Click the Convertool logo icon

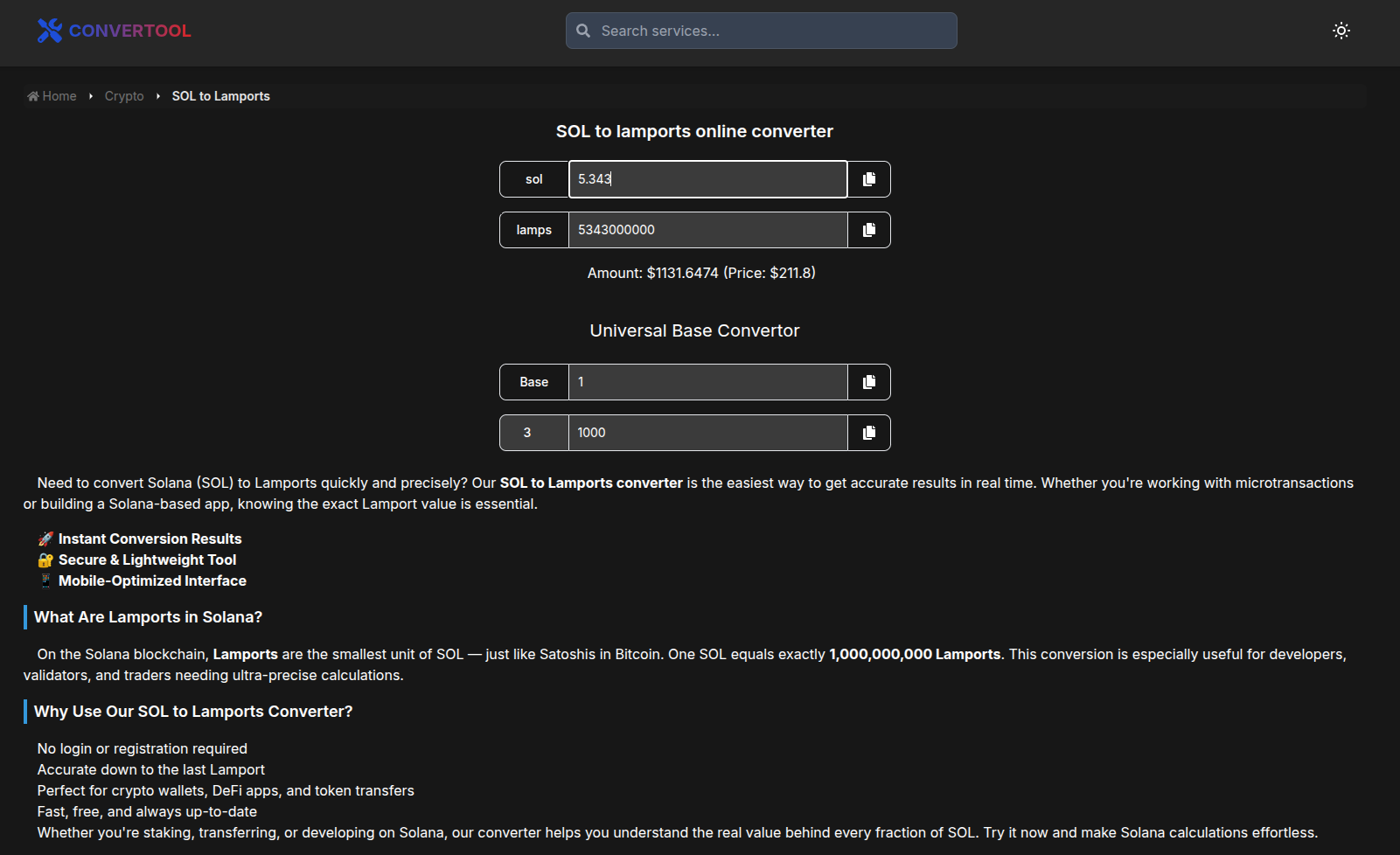pos(49,31)
